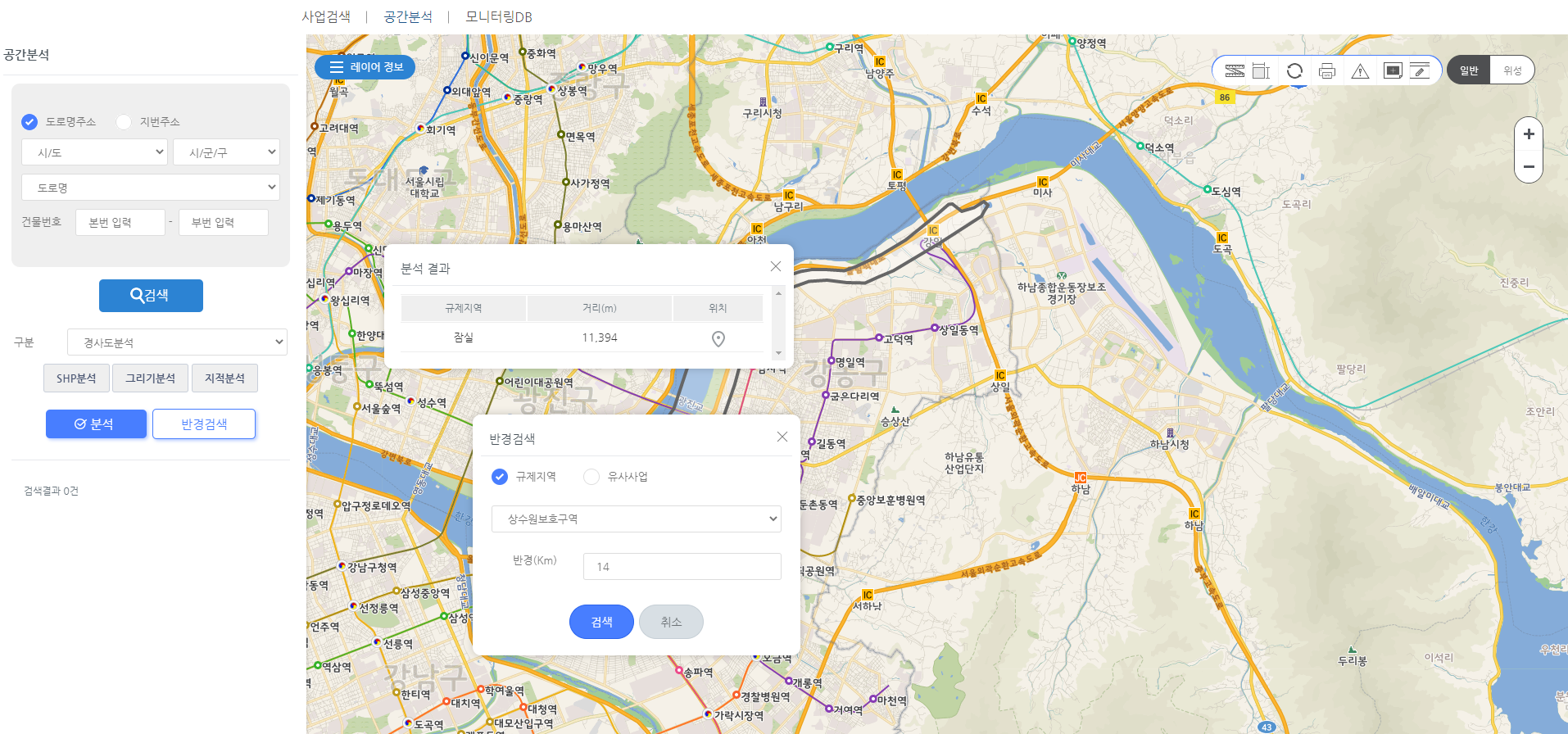Open the 사업검색 menu tab
This screenshot has height=734, width=1568.
[326, 16]
